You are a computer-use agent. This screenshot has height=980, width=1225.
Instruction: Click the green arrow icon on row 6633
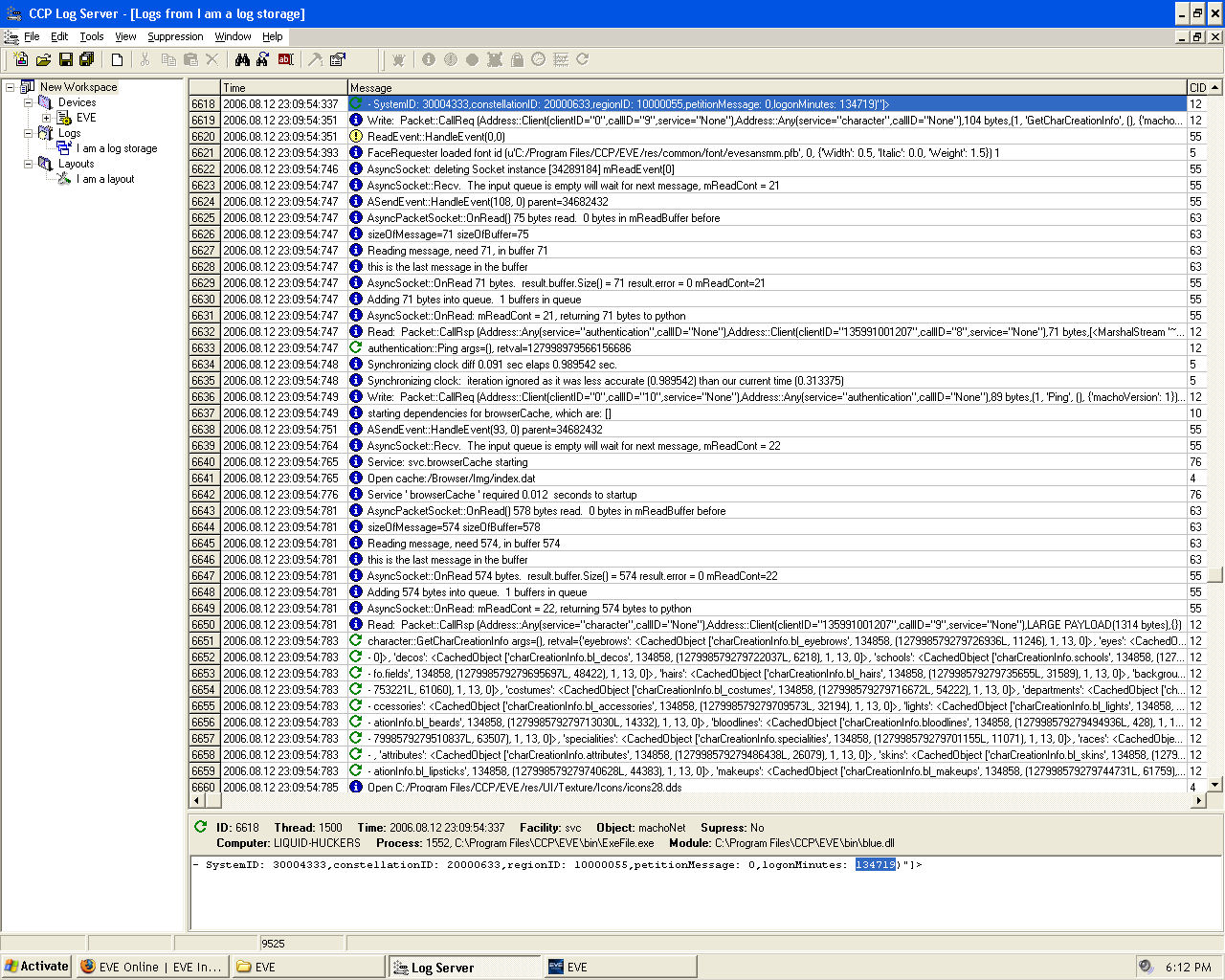[x=356, y=348]
